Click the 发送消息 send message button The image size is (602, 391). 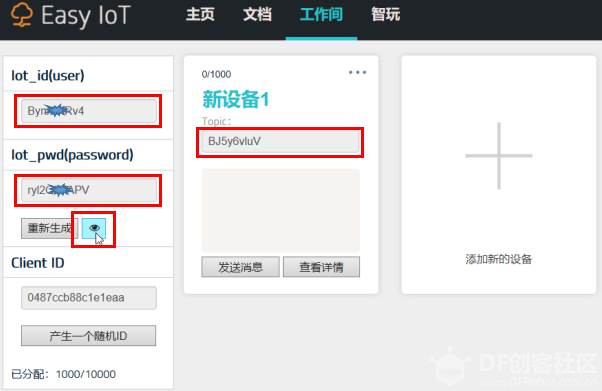pos(240,267)
